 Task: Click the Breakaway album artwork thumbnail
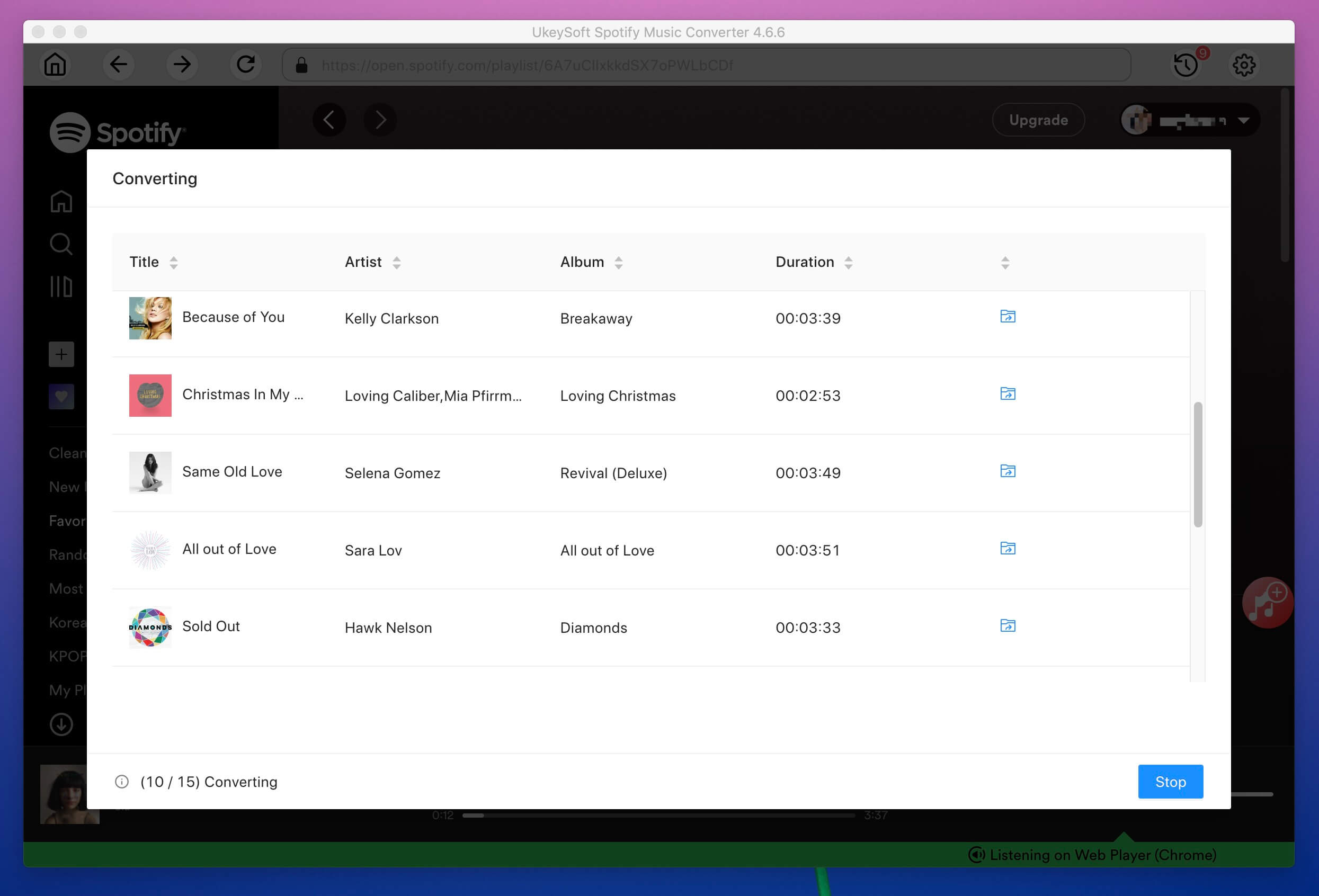[x=150, y=318]
